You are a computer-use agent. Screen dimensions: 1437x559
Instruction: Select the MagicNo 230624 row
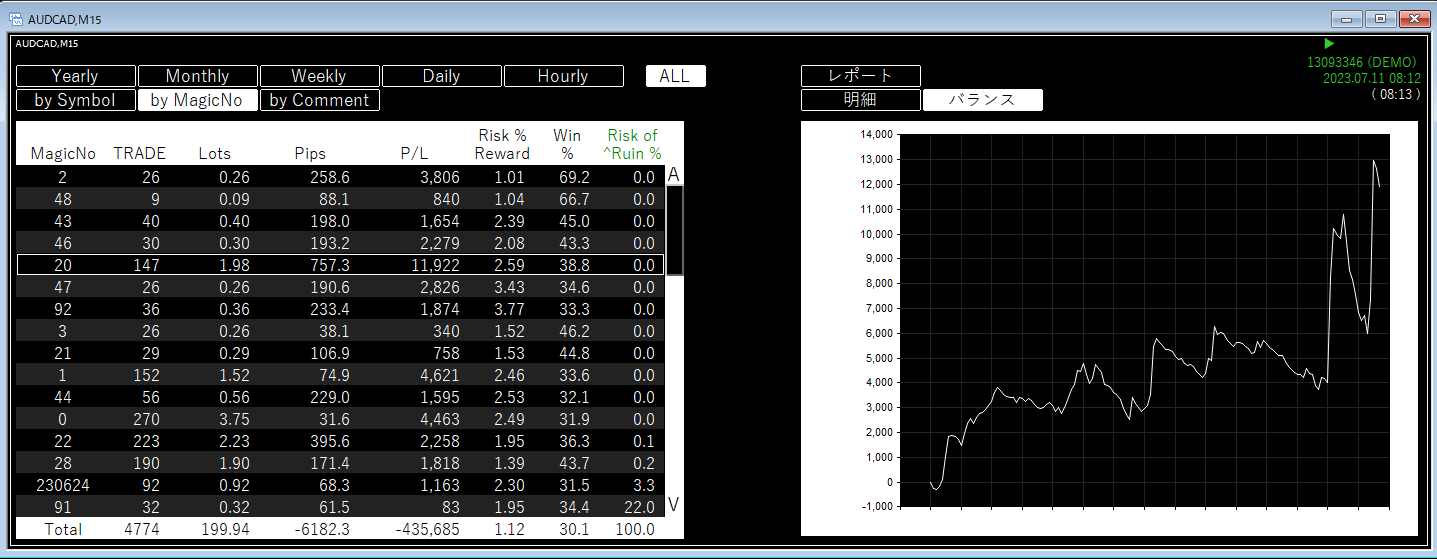click(340, 485)
